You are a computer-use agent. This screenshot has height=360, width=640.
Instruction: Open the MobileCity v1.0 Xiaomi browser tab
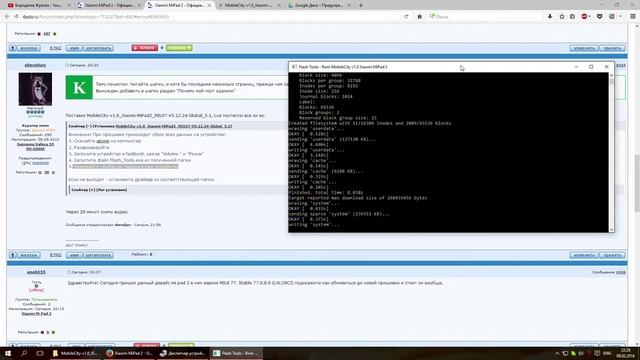pyautogui.click(x=249, y=5)
